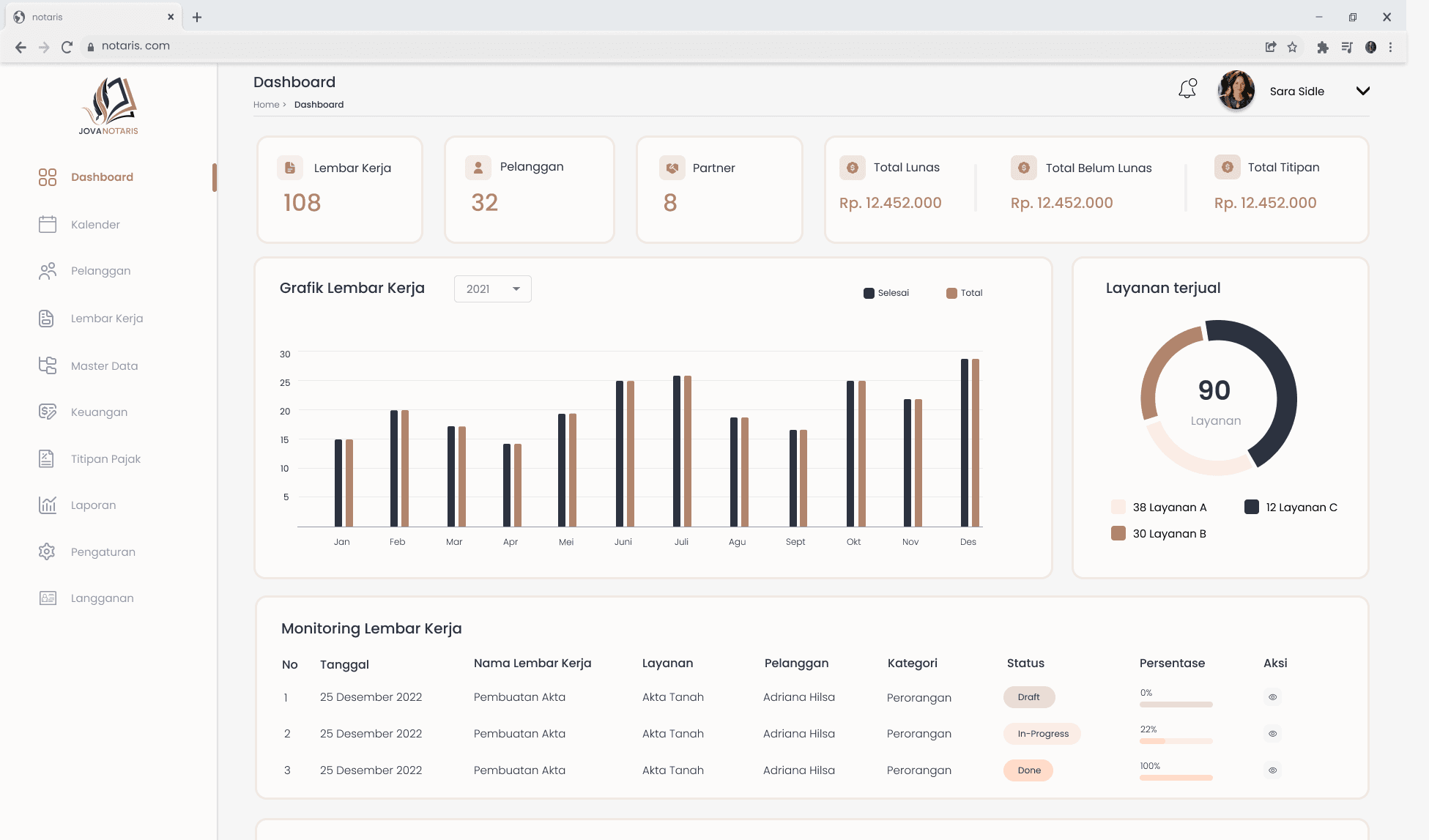Go to Lembar Kerja menu item
The height and width of the screenshot is (840, 1429).
coord(107,319)
